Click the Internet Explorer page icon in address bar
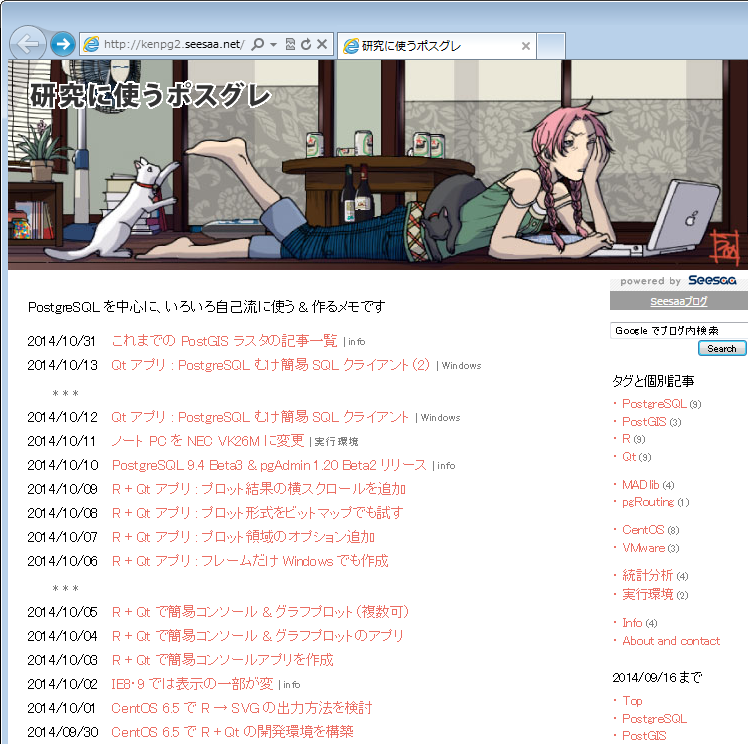748x744 pixels. pos(91,44)
